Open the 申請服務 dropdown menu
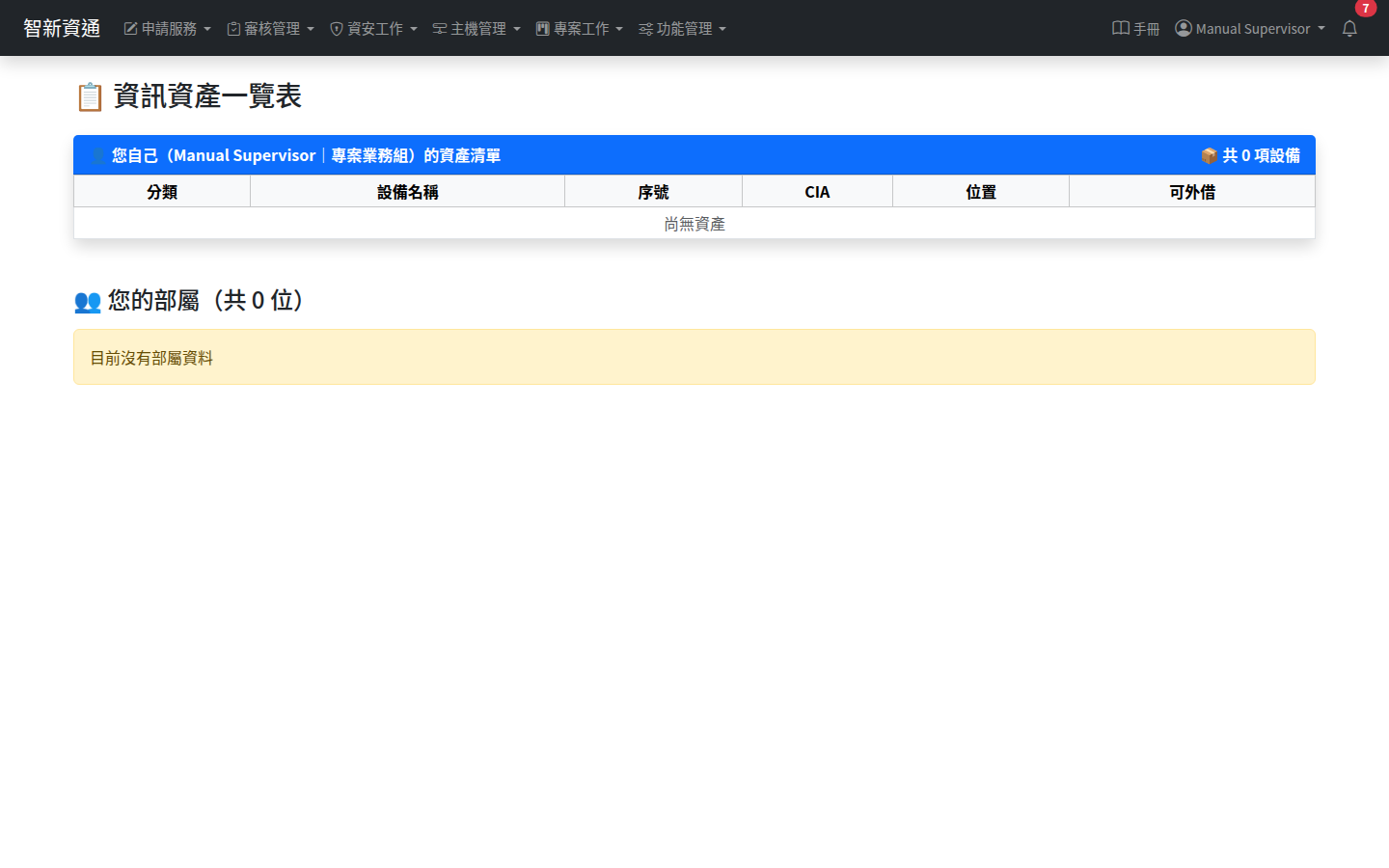 coord(168,29)
